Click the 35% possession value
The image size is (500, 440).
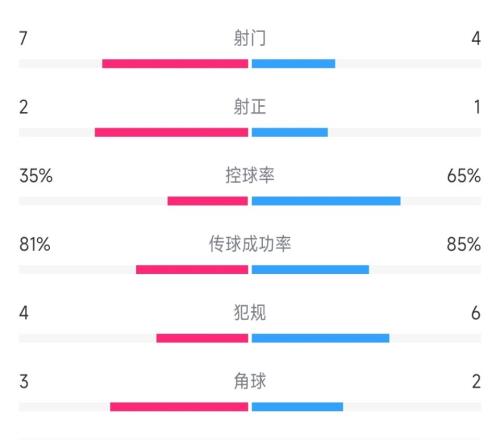click(36, 176)
